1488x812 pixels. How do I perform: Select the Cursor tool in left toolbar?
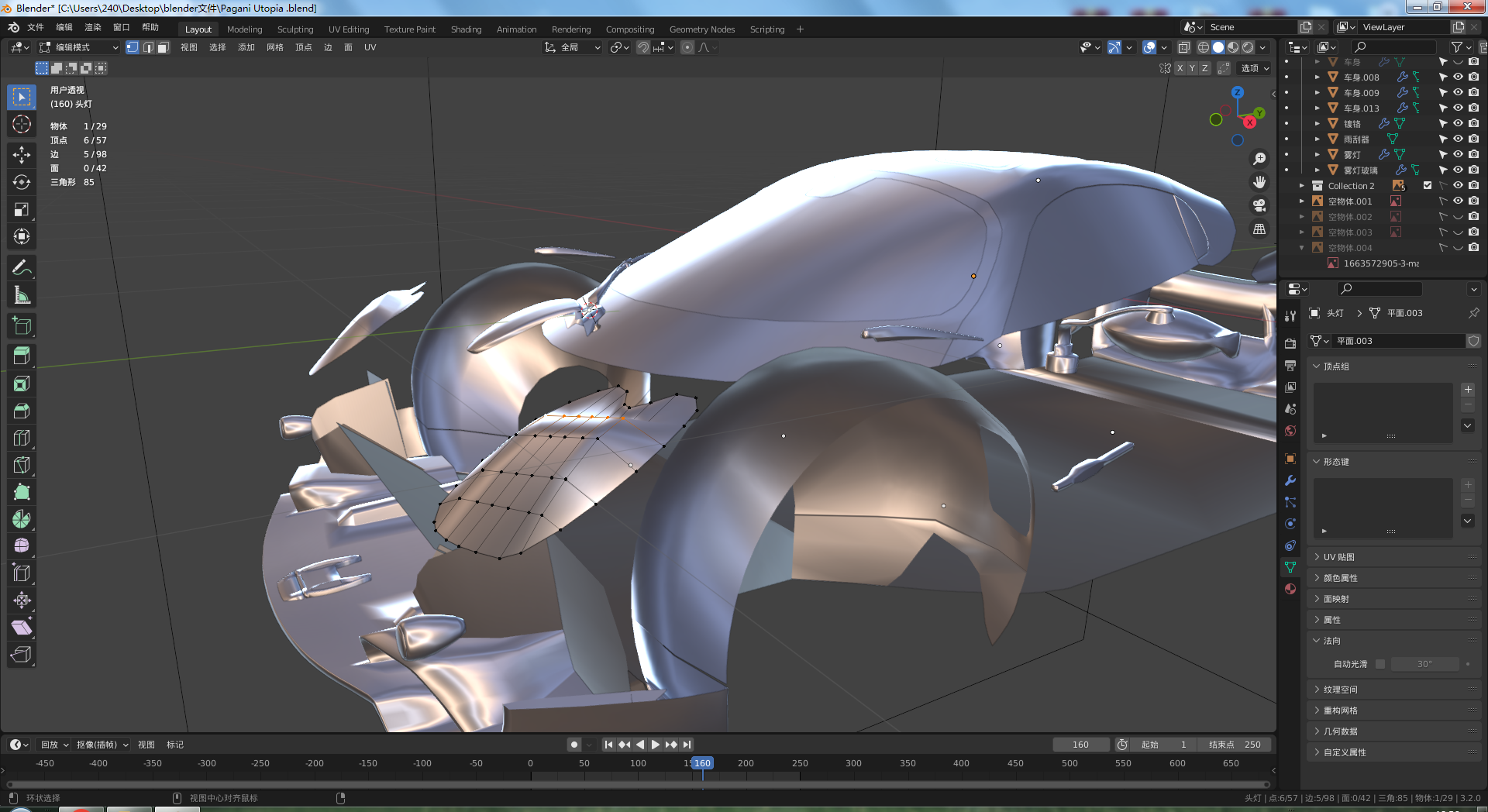point(22,124)
